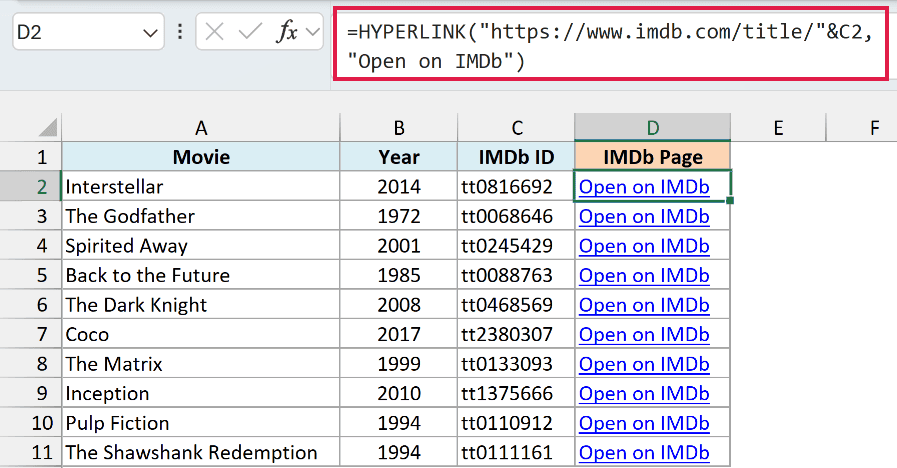
Task: Click the Cancel (X) icon in formula bar
Action: pos(215,32)
